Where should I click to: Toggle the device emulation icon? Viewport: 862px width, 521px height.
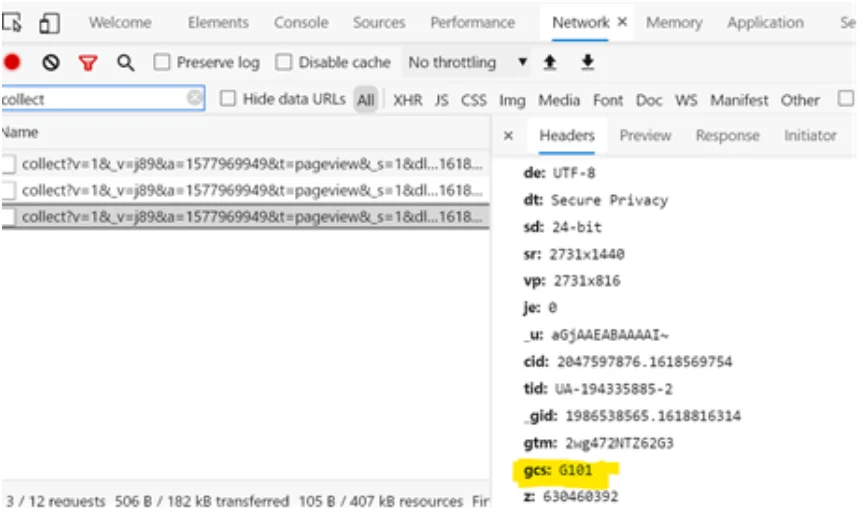pos(49,24)
